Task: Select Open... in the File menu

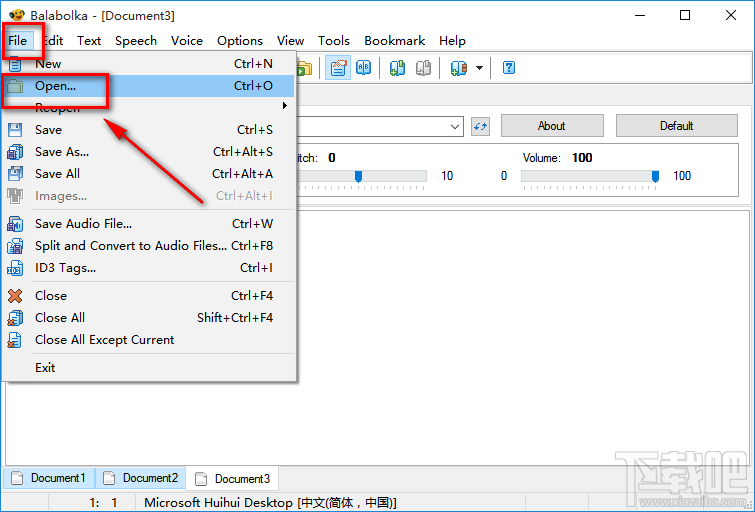Action: pos(149,86)
